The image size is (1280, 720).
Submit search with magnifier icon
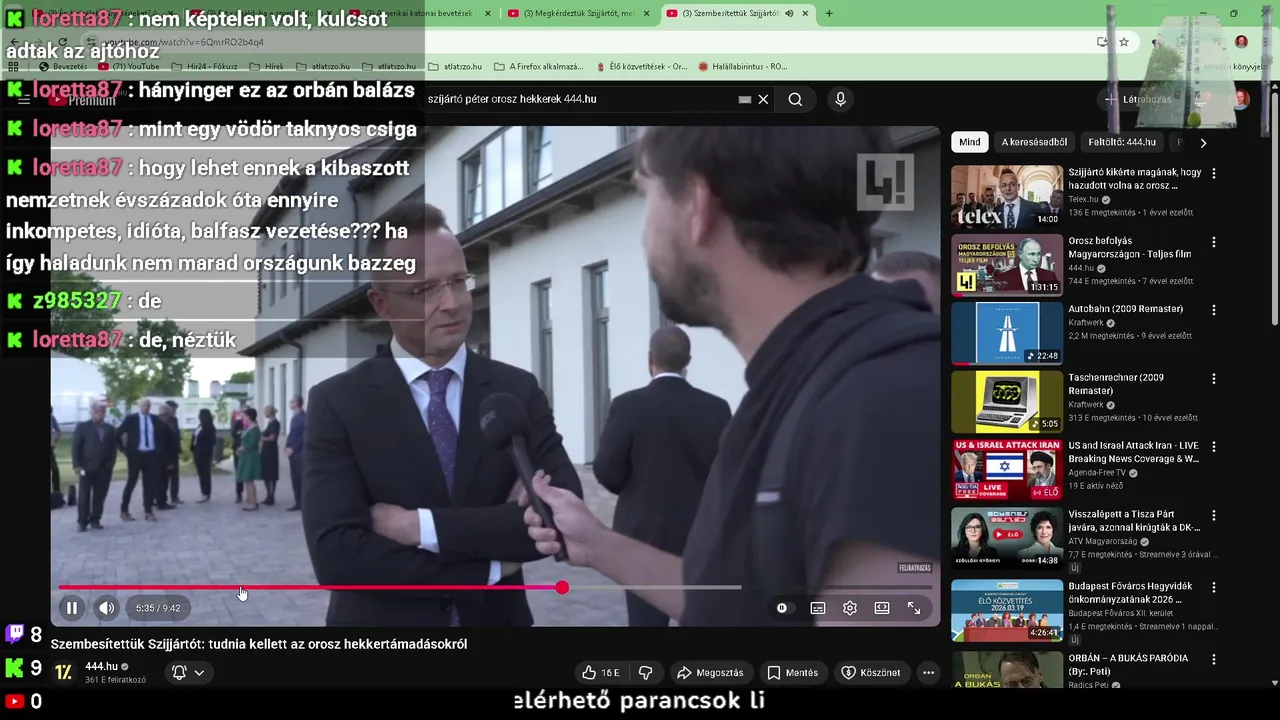[x=795, y=99]
